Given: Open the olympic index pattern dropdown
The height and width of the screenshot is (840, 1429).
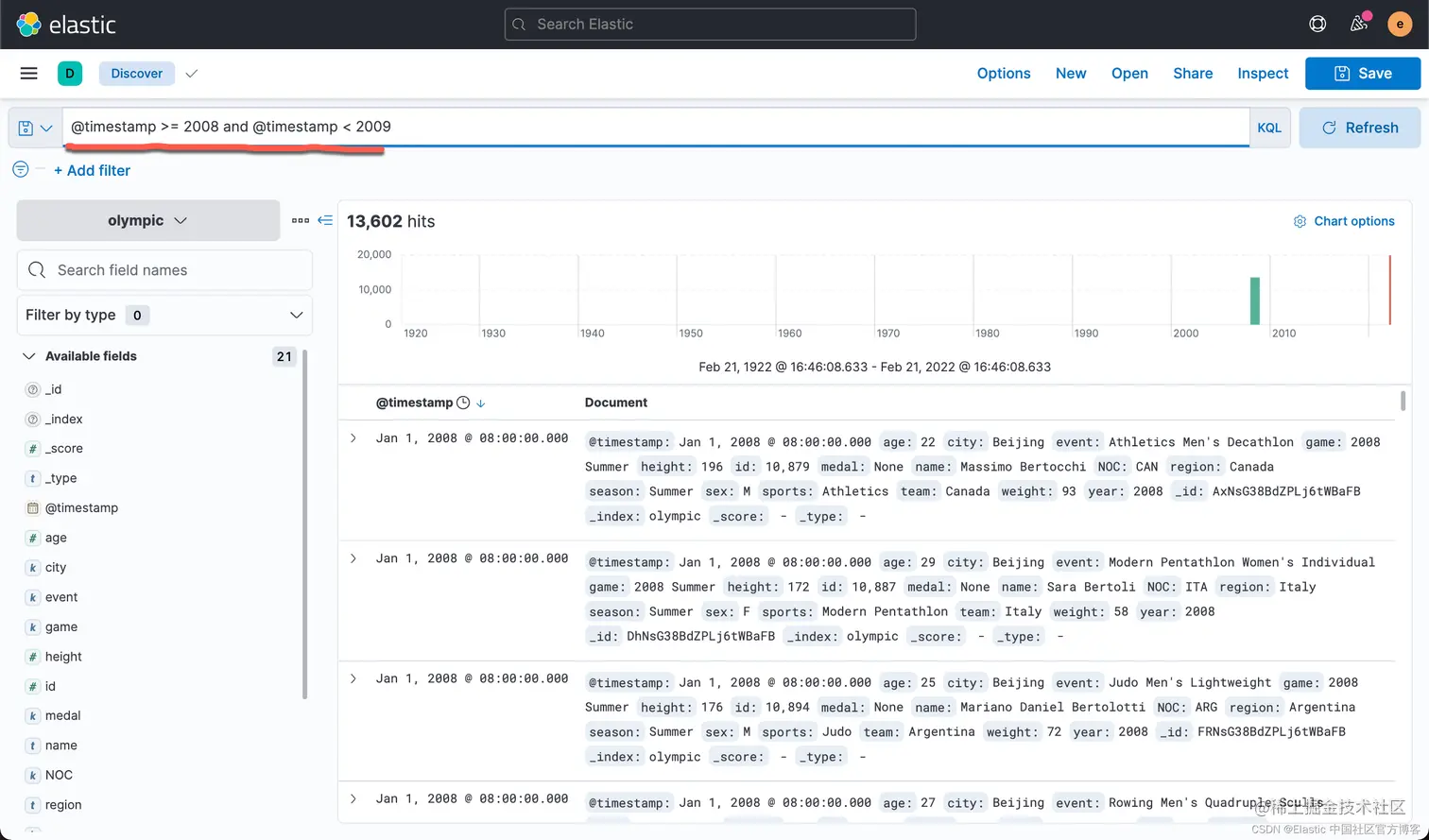Looking at the screenshot, I should pyautogui.click(x=148, y=220).
